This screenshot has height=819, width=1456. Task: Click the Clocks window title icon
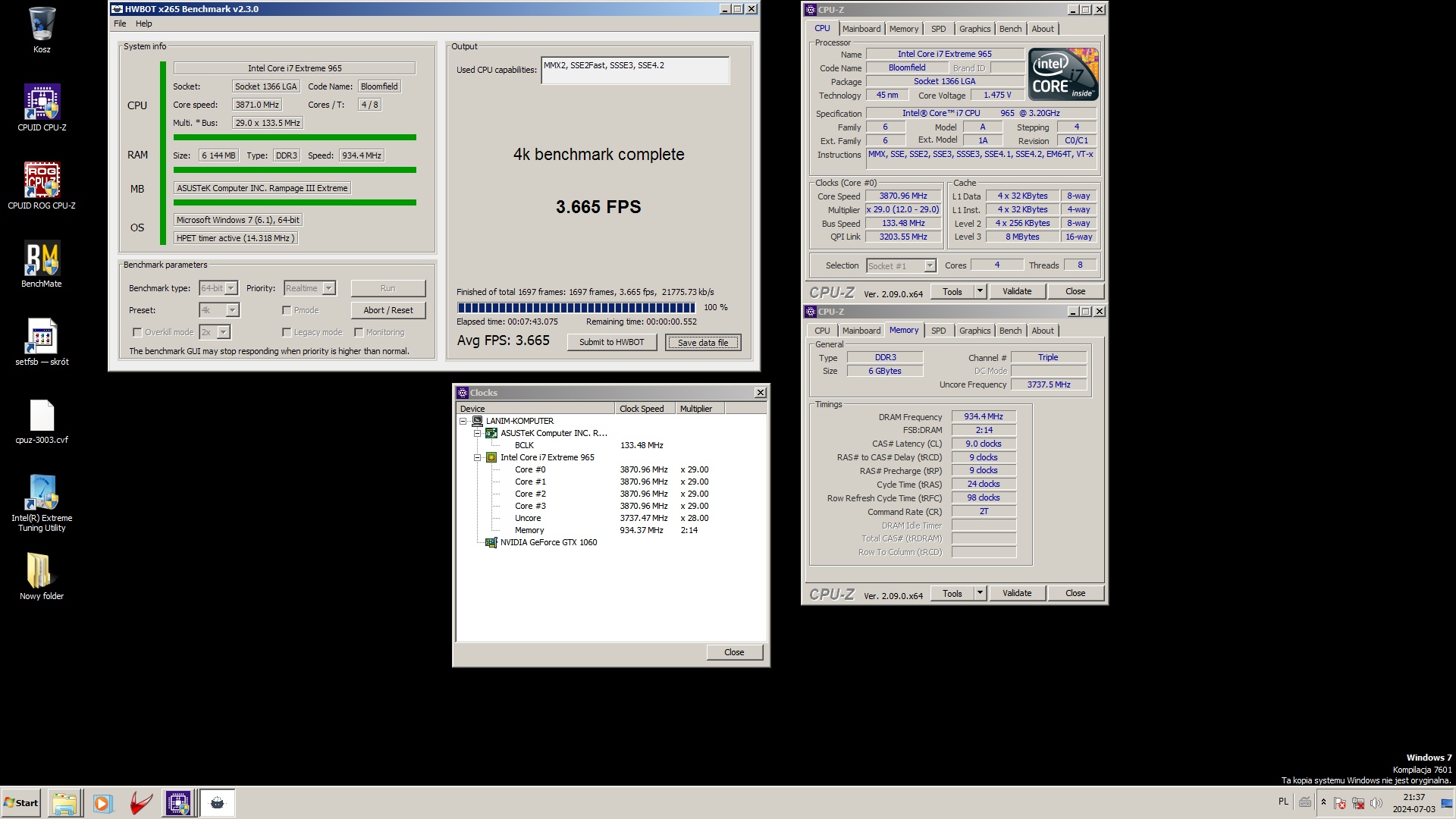(x=462, y=393)
